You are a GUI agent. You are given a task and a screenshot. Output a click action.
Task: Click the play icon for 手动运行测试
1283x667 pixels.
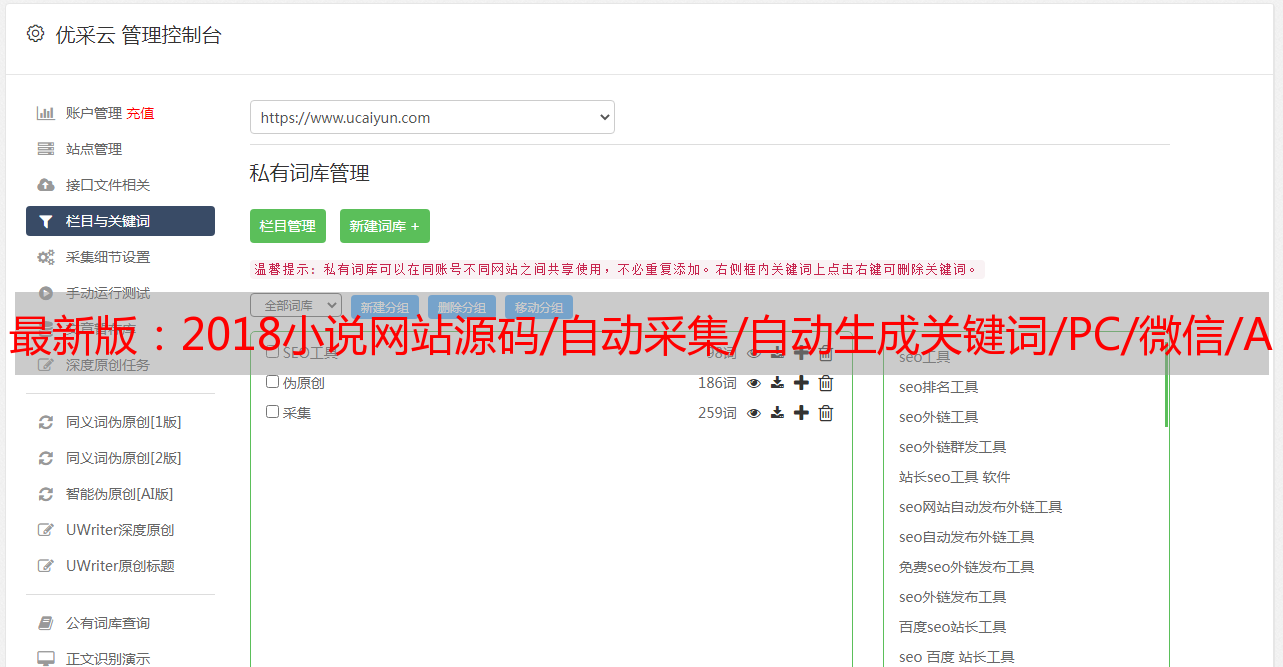pyautogui.click(x=45, y=293)
